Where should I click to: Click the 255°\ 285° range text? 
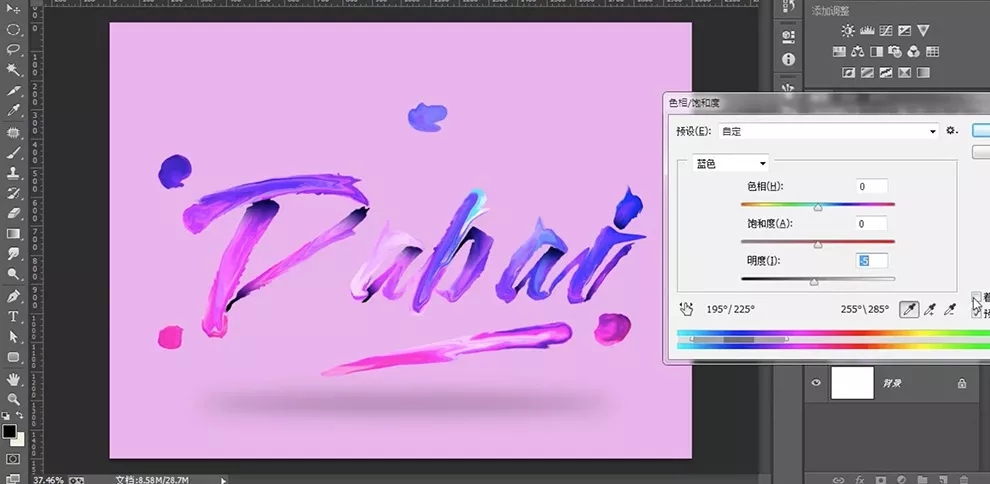click(x=865, y=309)
